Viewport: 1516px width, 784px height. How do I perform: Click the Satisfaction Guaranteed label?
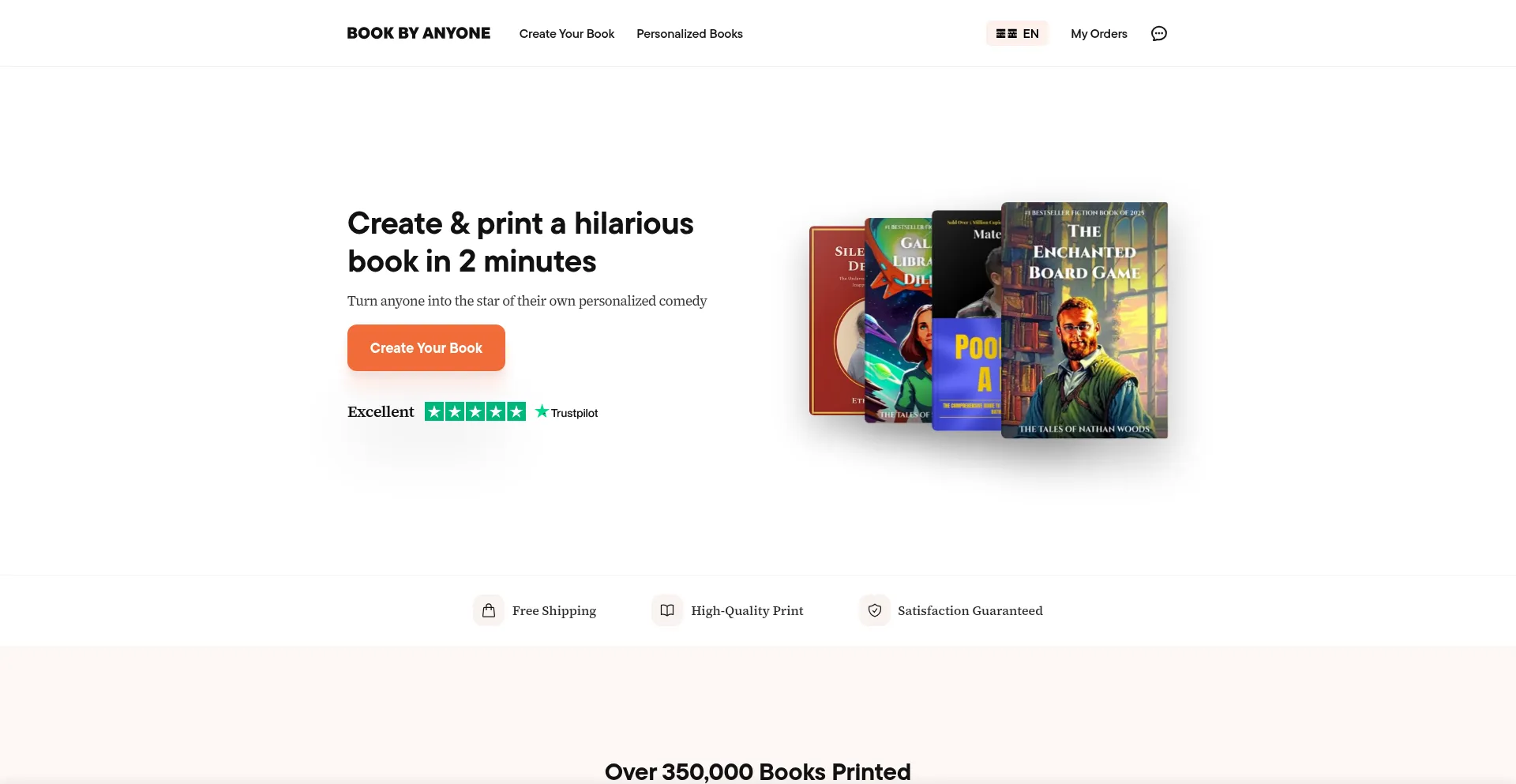970,610
